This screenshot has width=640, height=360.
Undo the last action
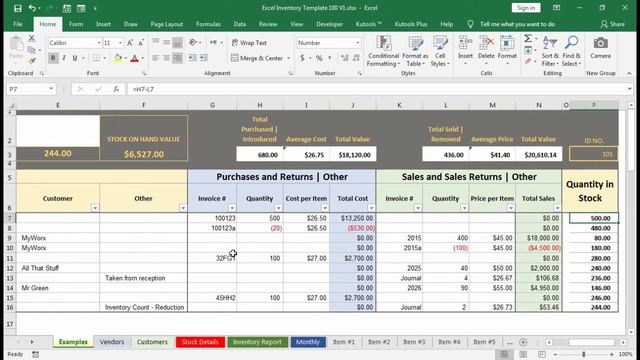tap(32, 8)
